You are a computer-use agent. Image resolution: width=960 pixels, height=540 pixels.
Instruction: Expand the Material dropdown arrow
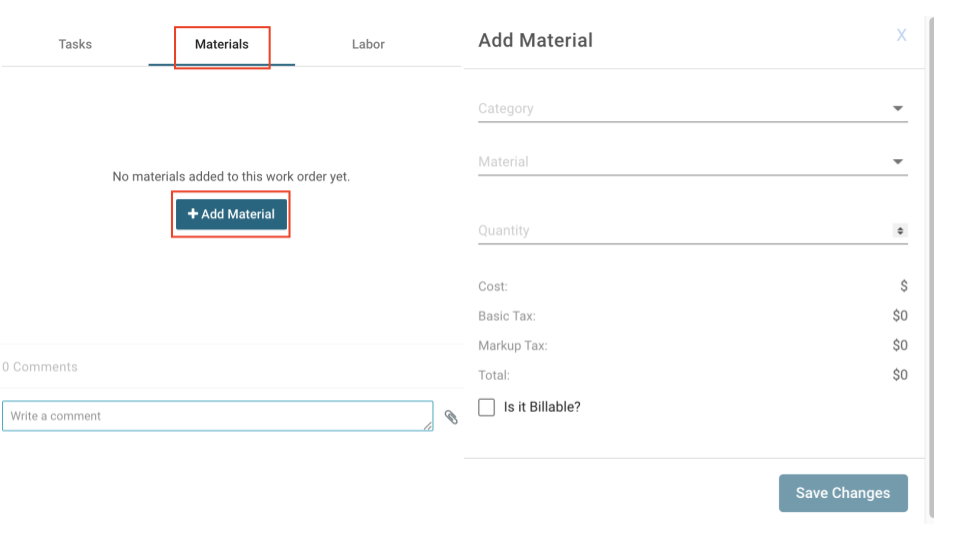pyautogui.click(x=897, y=162)
